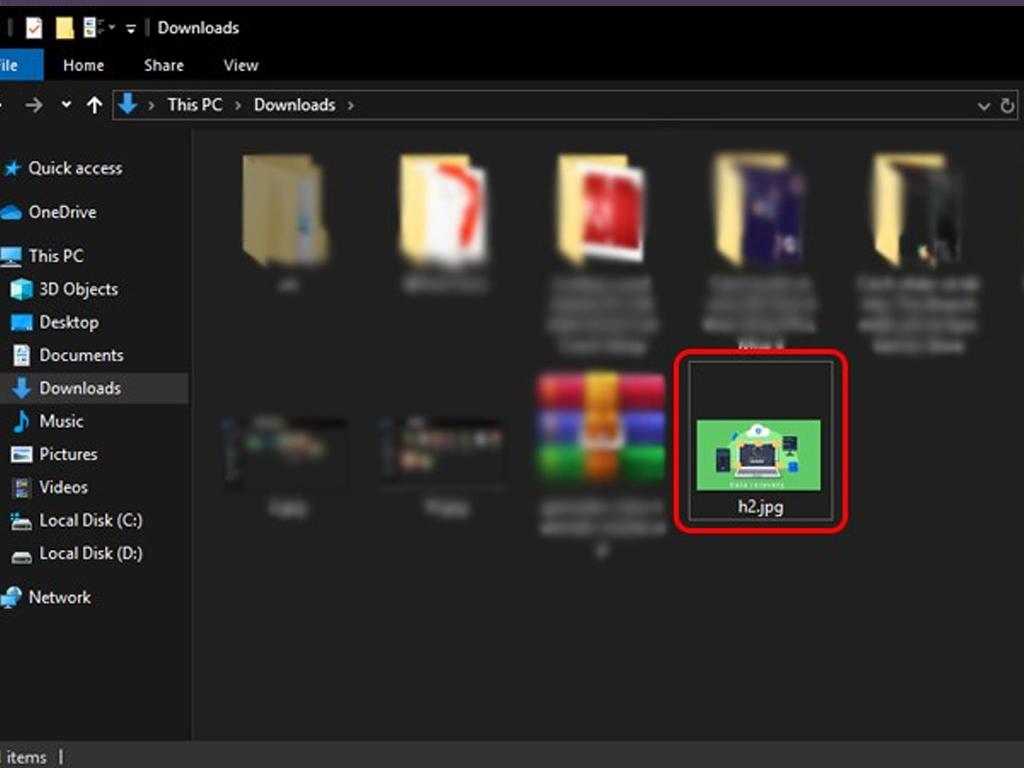Open the View ribbon tab
Viewport: 1024px width, 768px height.
[240, 65]
